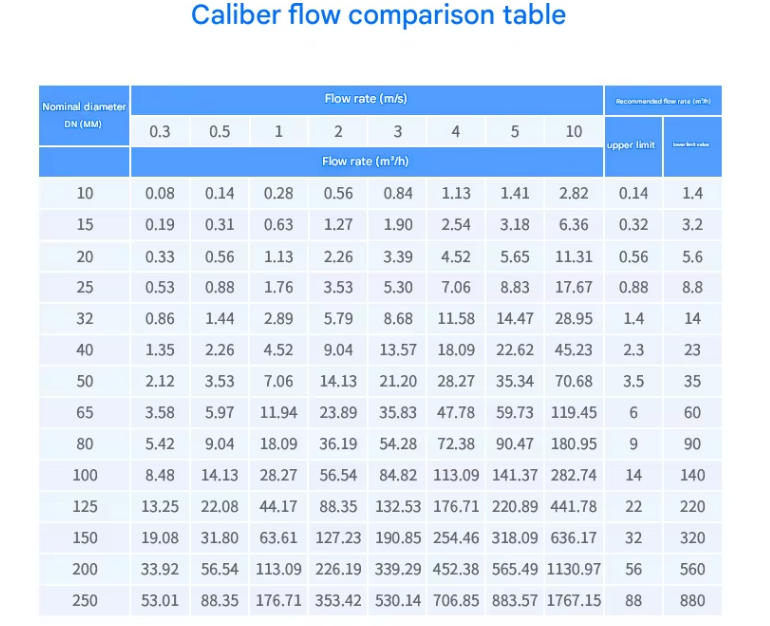Select the "Flow rate (m³/h)" subheader band
770x626 pixels.
click(366, 161)
